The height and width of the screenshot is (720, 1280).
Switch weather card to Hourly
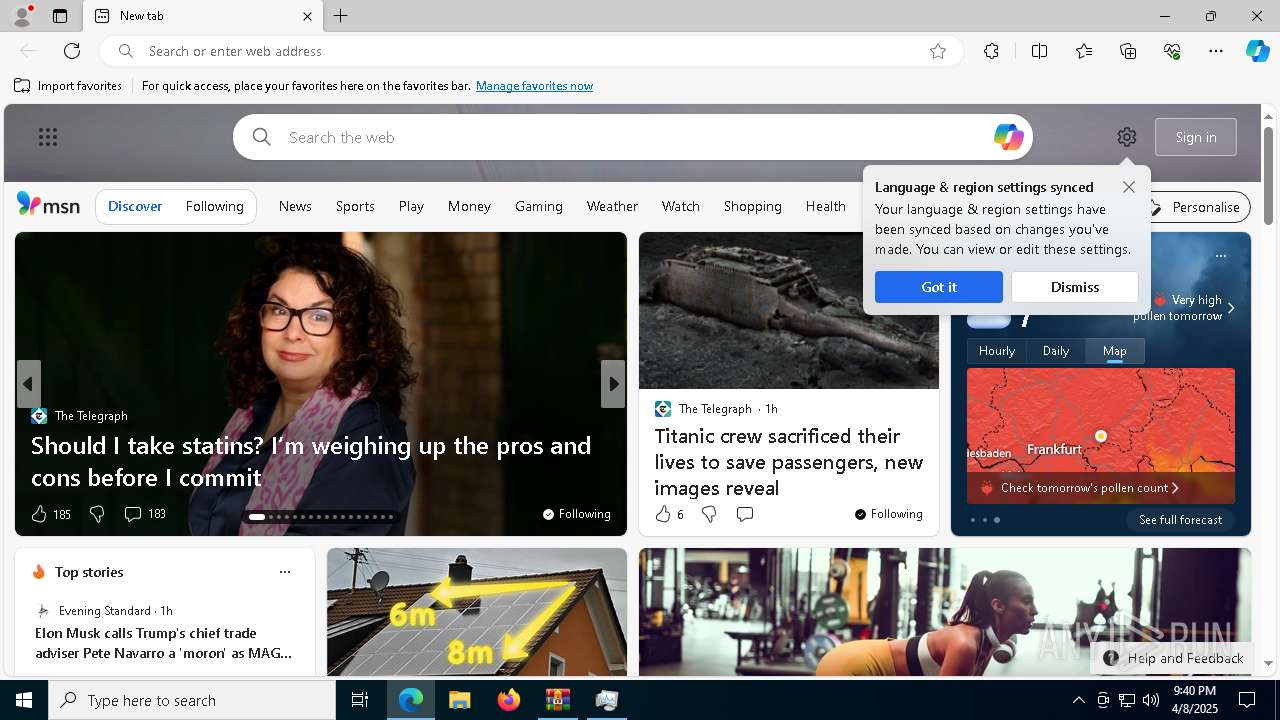(x=997, y=351)
